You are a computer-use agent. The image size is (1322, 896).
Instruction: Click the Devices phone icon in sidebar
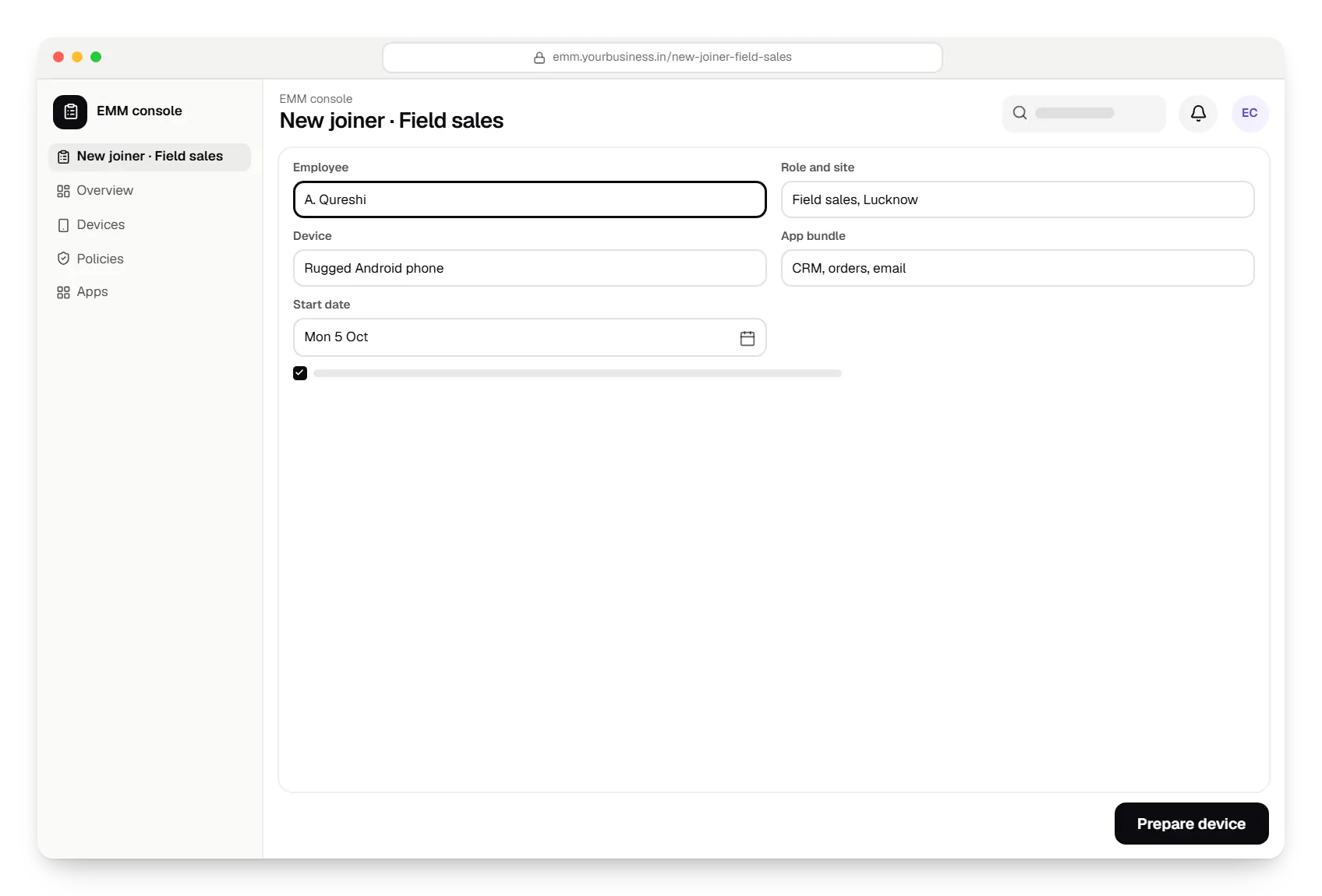point(63,225)
